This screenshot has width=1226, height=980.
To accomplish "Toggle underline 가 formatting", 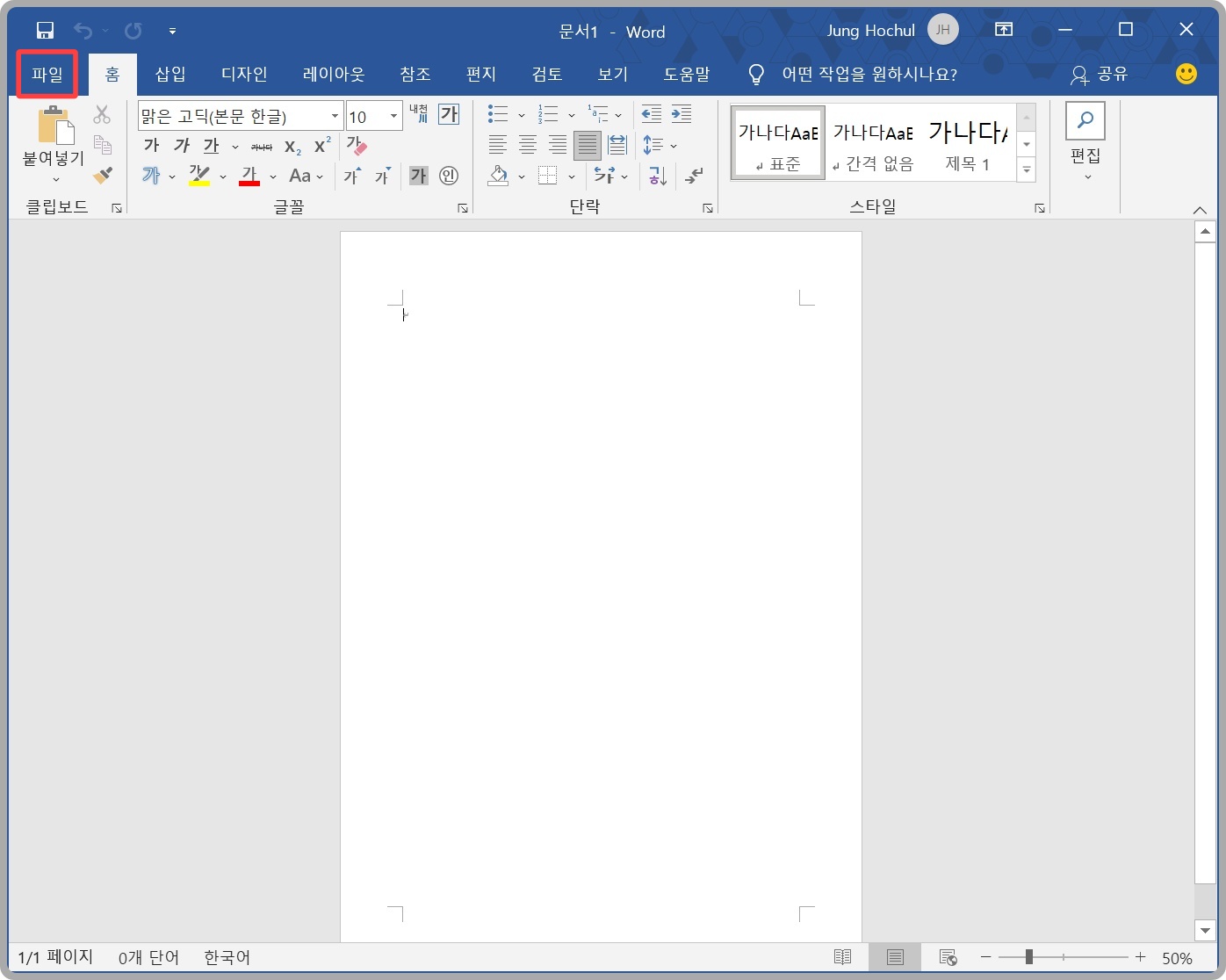I will click(212, 145).
